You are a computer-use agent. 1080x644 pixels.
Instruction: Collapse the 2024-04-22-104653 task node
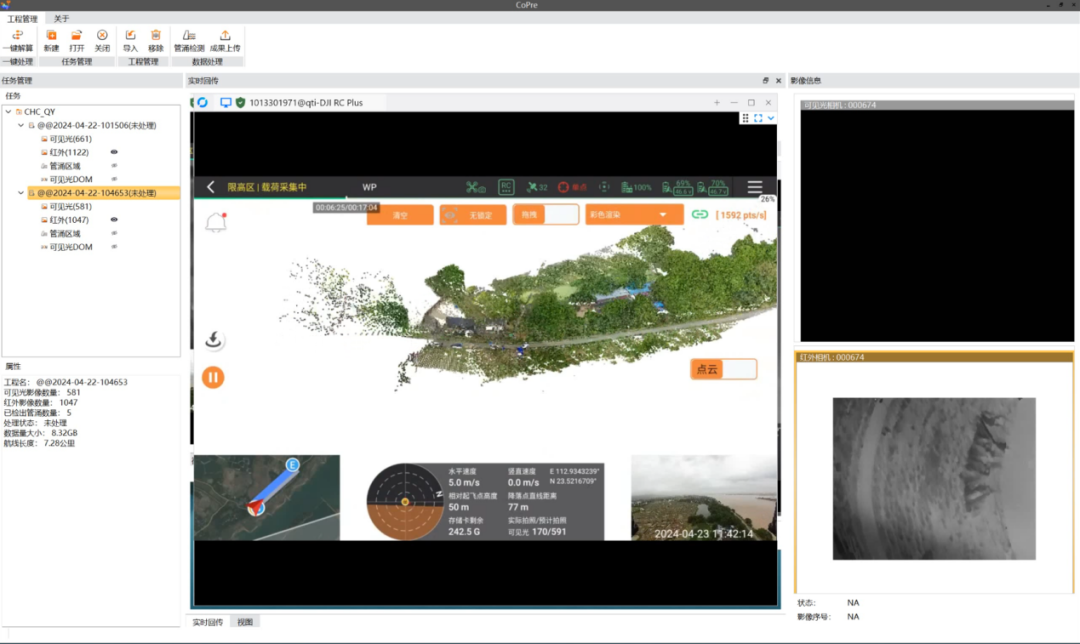coord(21,193)
